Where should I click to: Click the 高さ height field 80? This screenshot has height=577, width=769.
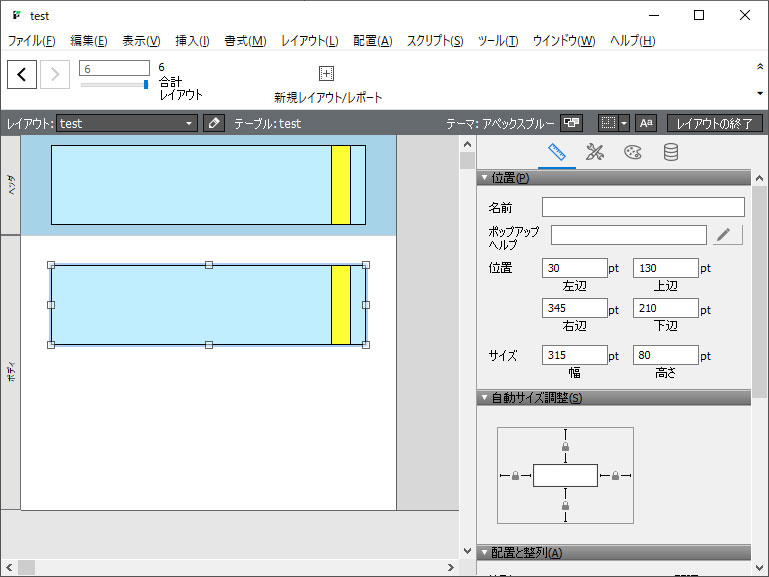(x=666, y=355)
